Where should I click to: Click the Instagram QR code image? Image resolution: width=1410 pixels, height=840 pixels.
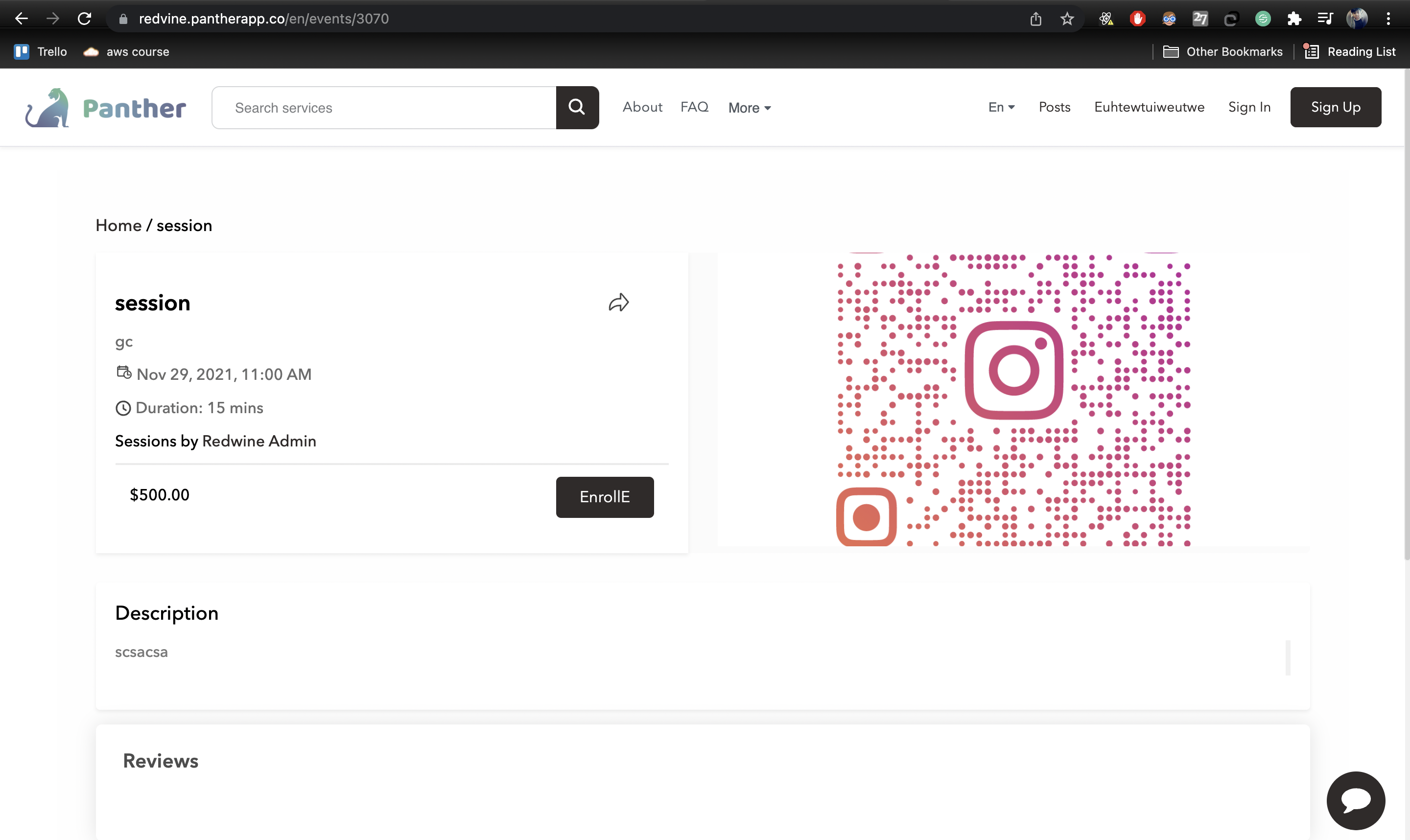pyautogui.click(x=1013, y=399)
